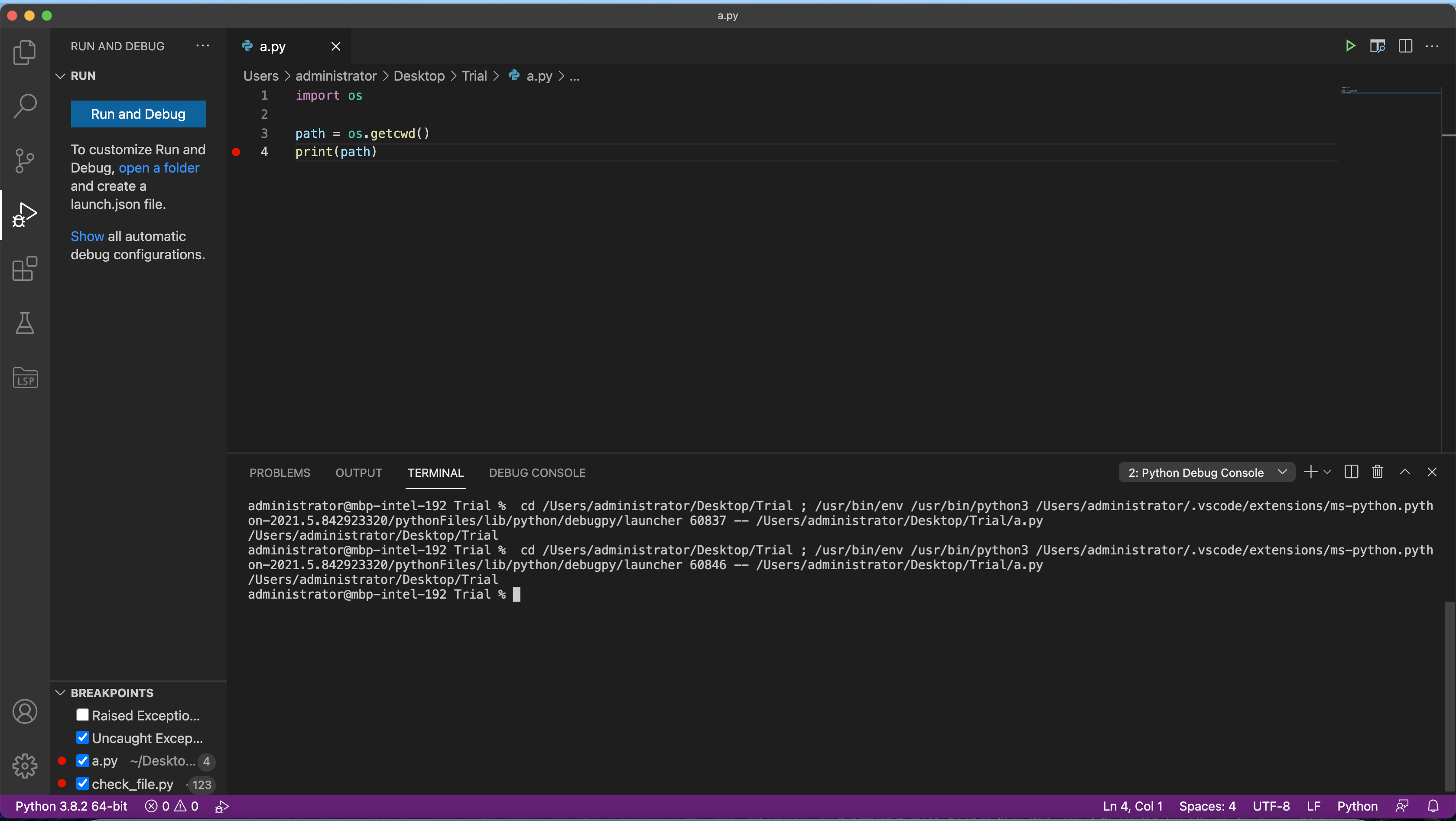Switch to the DEBUG CONSOLE tab
1456x821 pixels.
[537, 472]
